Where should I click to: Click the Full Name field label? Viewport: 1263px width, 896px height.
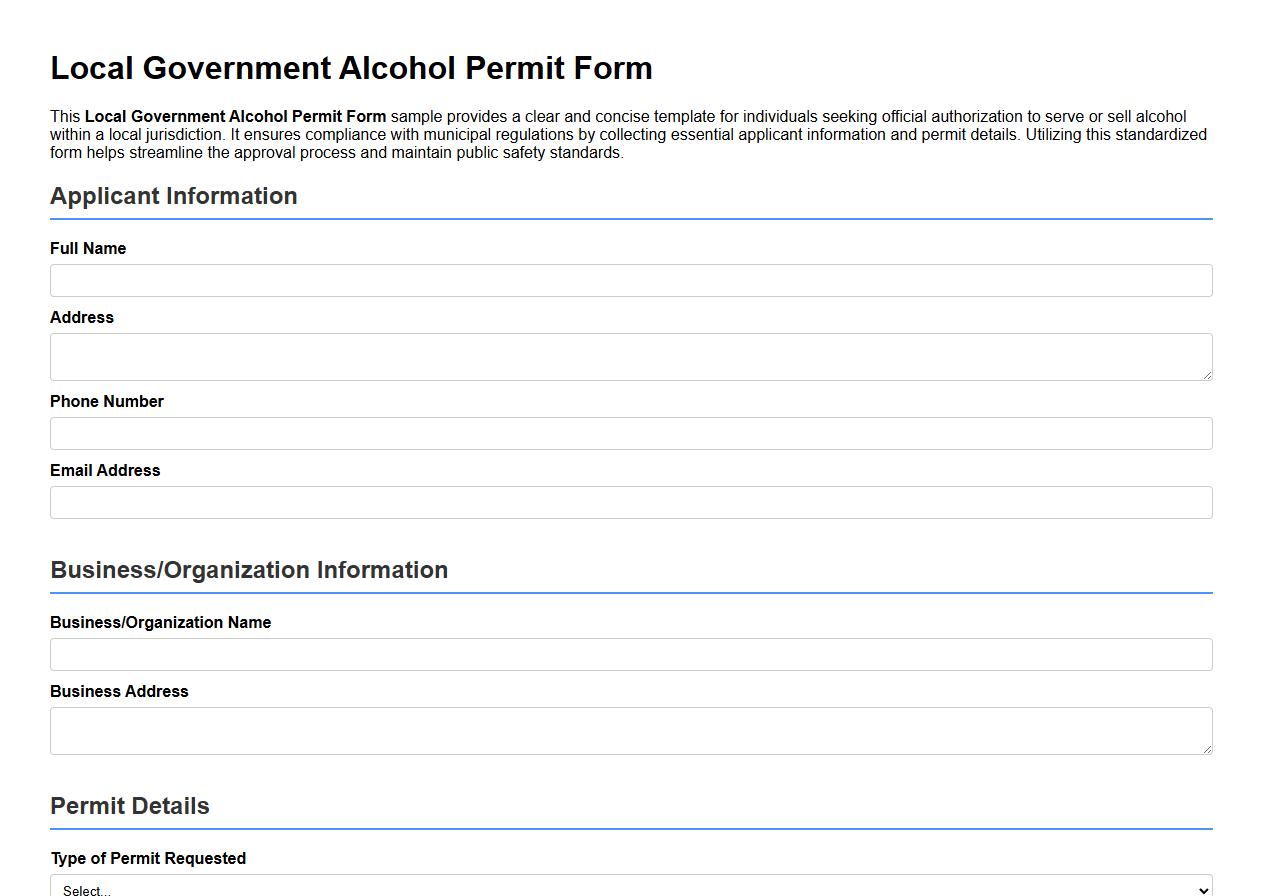click(88, 248)
